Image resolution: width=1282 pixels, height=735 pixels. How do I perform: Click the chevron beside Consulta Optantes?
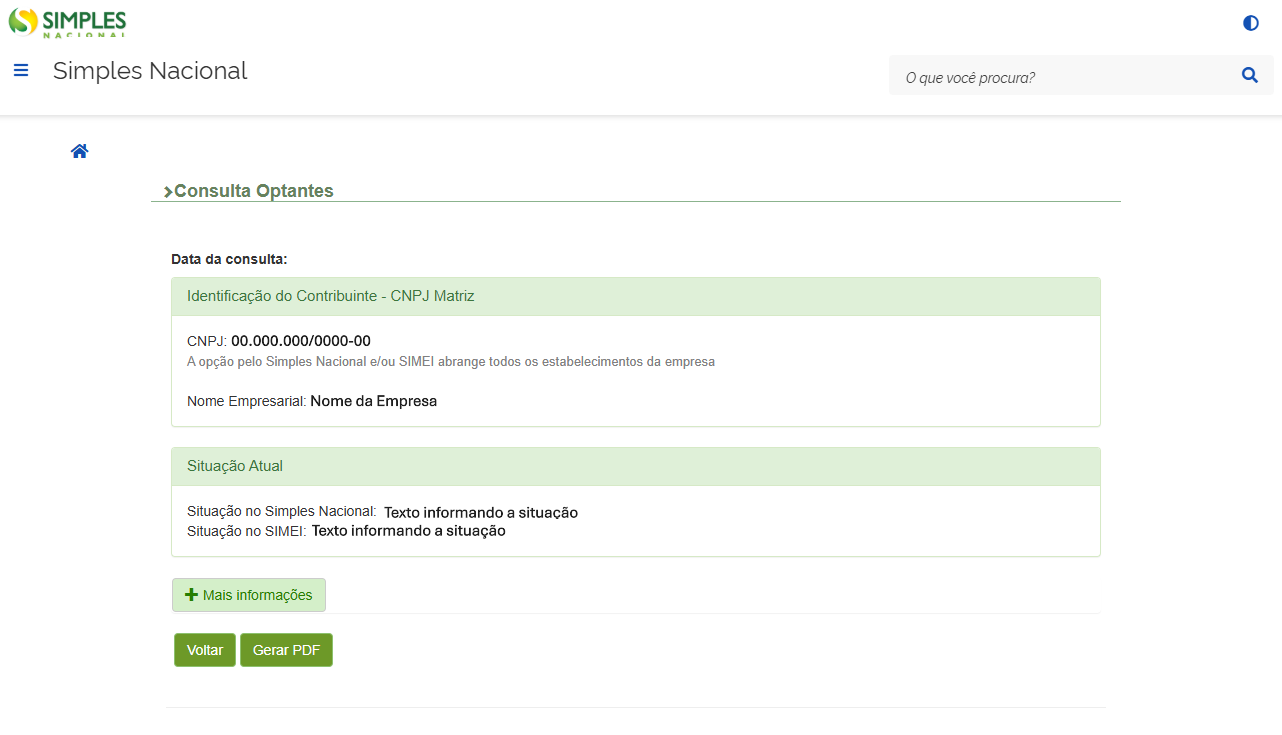click(x=168, y=192)
